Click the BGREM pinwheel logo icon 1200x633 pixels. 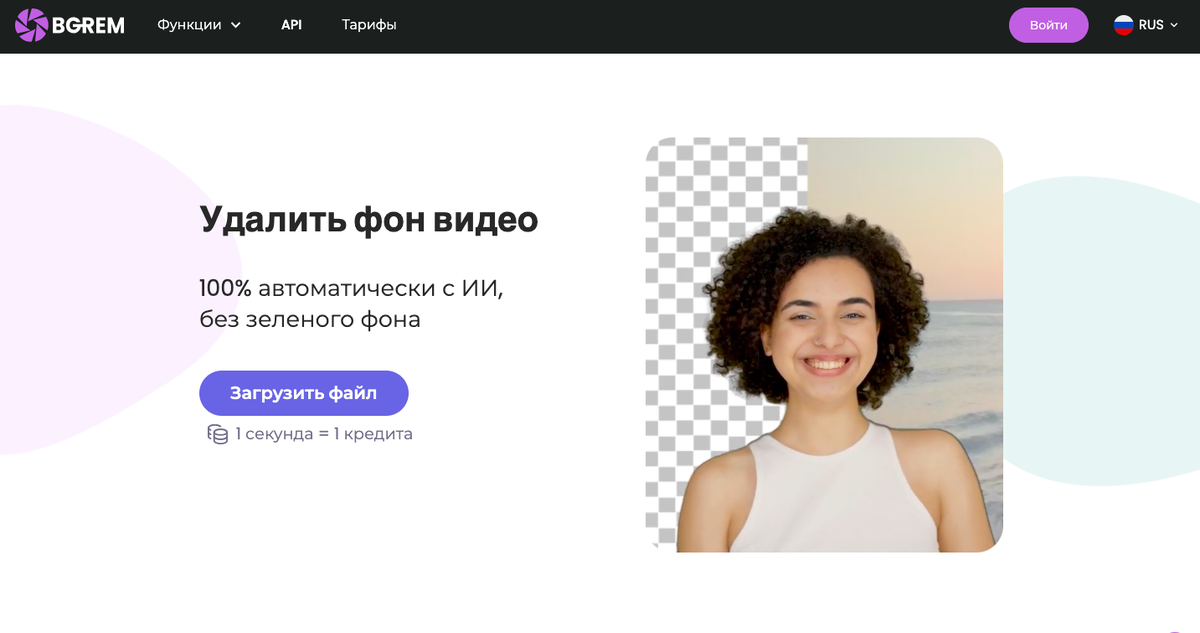point(32,24)
